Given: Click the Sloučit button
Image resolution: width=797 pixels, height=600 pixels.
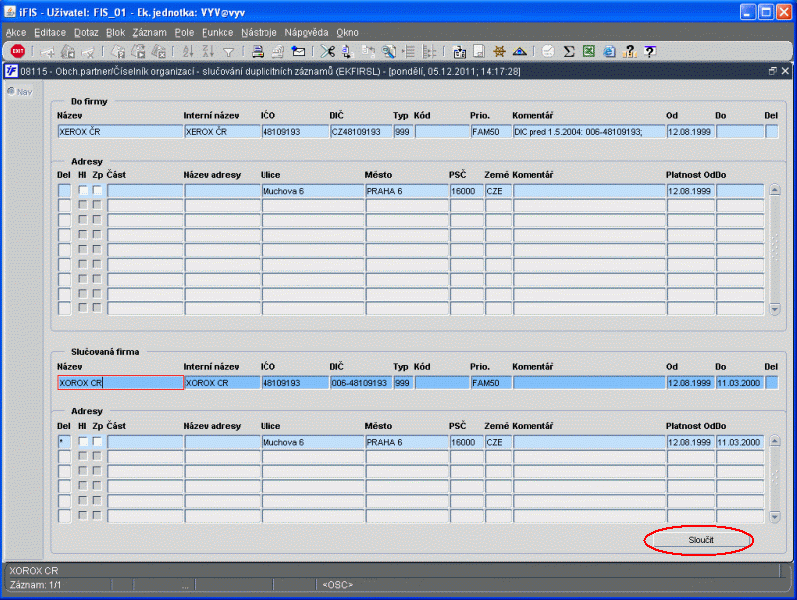Looking at the screenshot, I should [x=701, y=540].
